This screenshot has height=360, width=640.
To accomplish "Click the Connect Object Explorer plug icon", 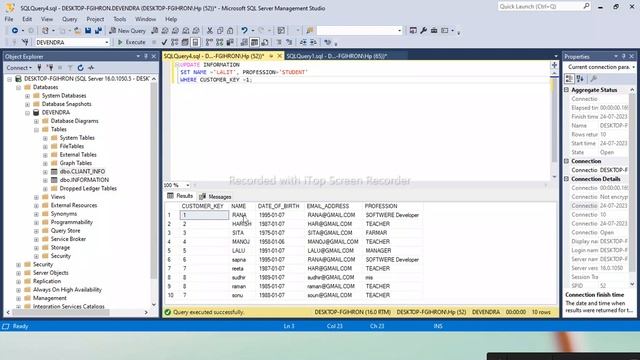I will pos(39,68).
